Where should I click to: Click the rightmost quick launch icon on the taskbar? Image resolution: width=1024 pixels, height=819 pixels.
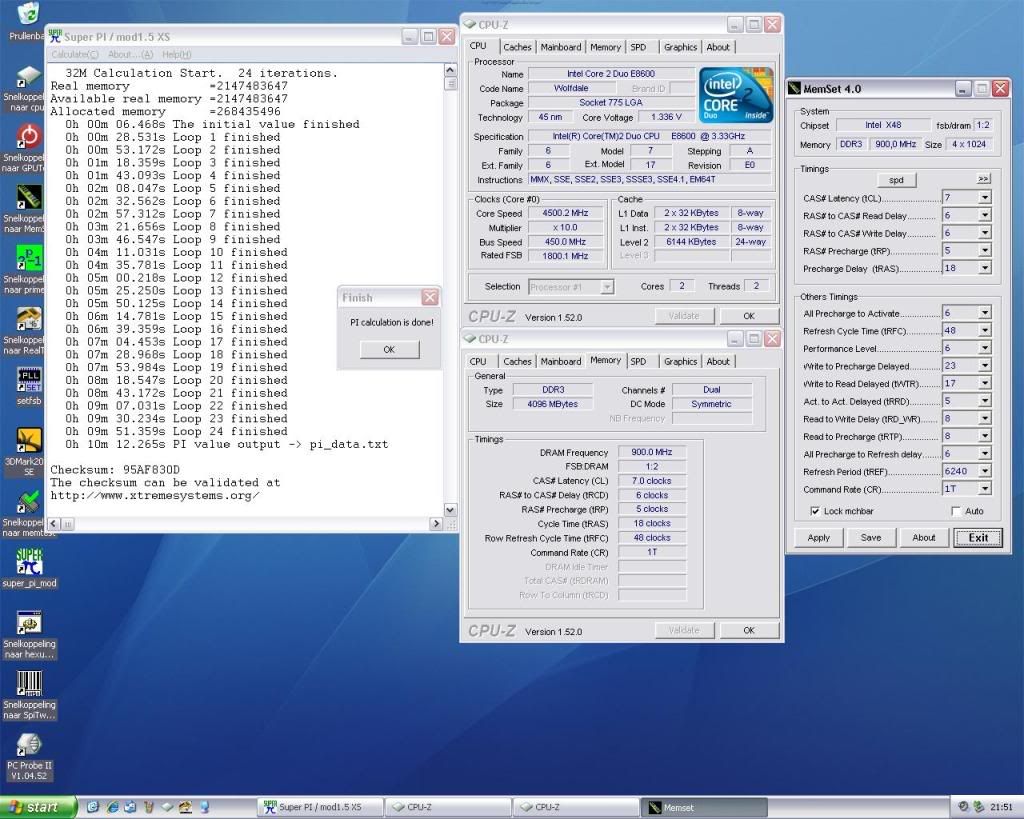coord(204,807)
